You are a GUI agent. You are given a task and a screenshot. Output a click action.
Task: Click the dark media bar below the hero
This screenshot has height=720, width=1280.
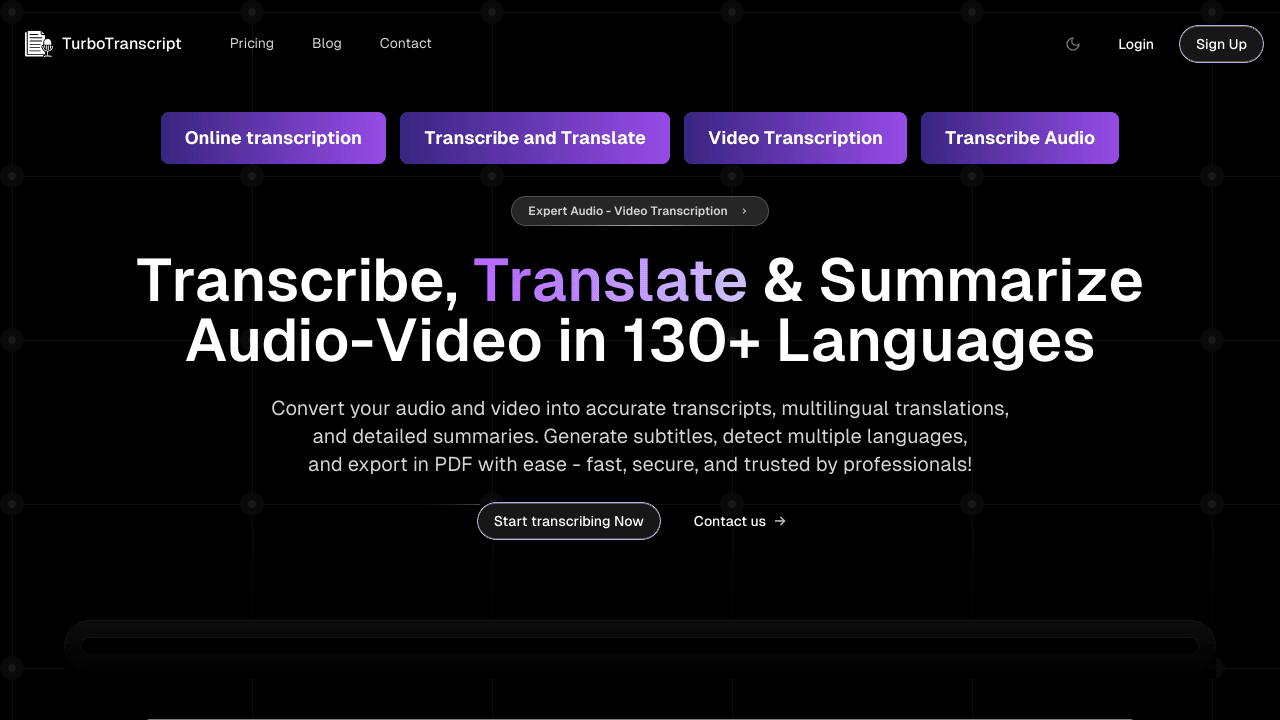pyautogui.click(x=640, y=645)
